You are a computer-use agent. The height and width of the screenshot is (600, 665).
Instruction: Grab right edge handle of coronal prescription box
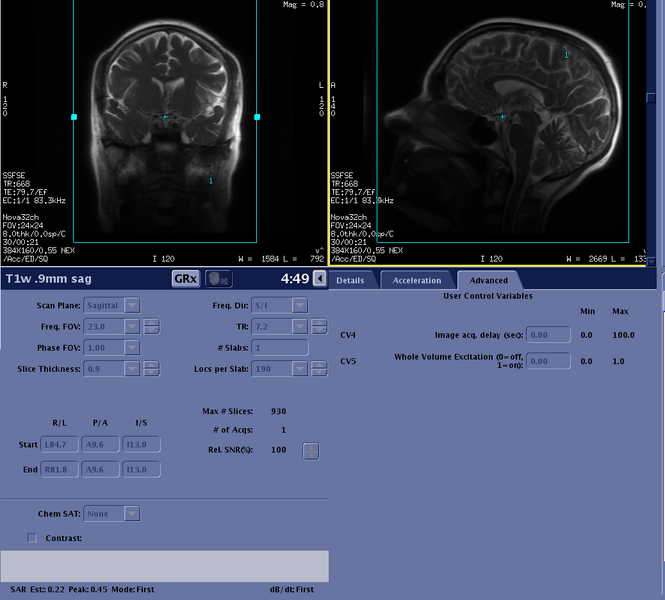pos(257,117)
